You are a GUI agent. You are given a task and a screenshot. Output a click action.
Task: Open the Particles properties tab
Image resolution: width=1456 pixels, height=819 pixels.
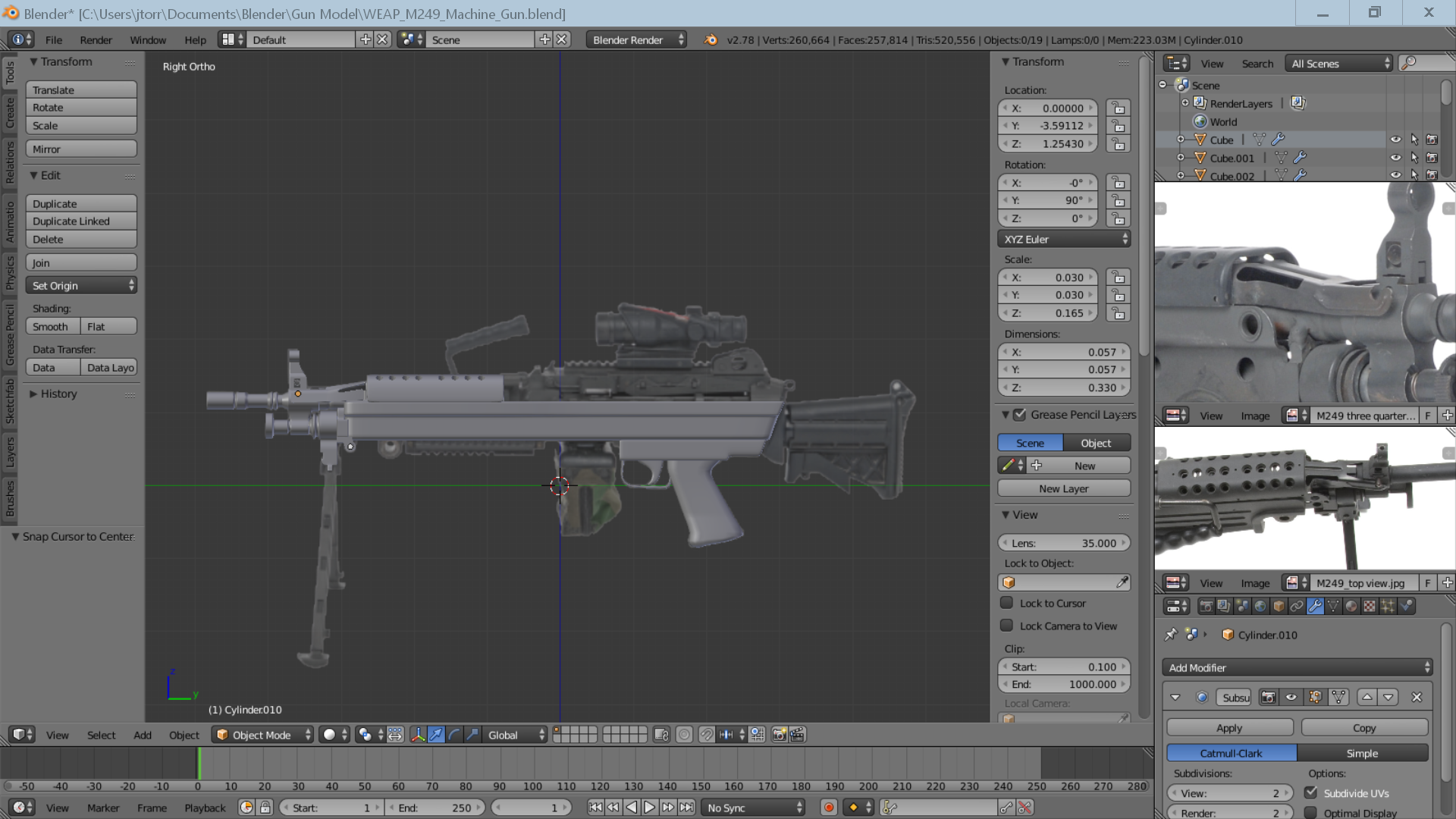point(1388,606)
